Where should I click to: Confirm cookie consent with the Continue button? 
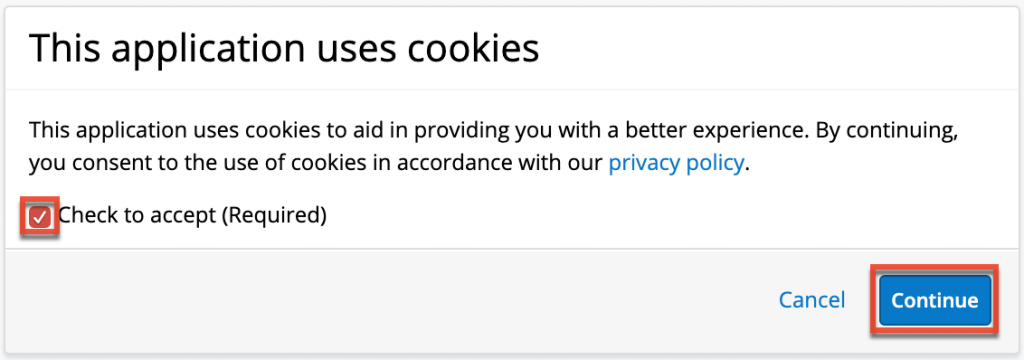(935, 301)
